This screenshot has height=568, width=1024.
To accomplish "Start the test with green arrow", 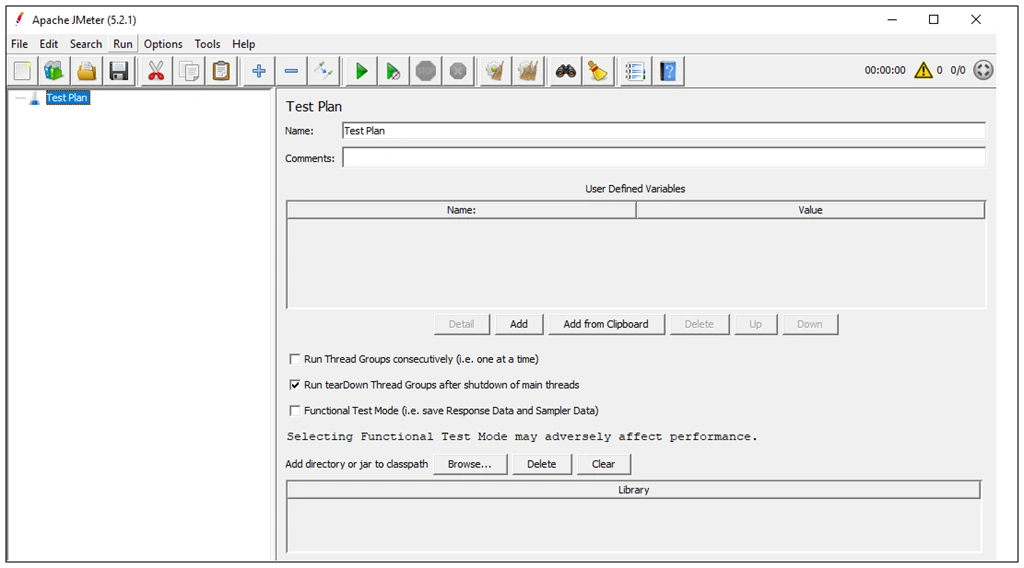I will coord(361,71).
